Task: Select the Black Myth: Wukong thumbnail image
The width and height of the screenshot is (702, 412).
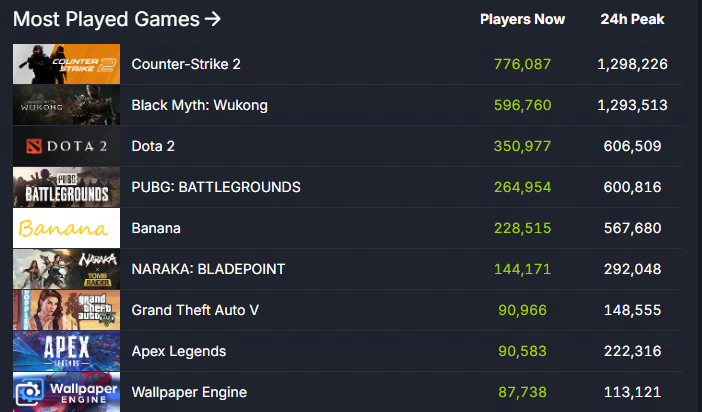Action: 66,105
